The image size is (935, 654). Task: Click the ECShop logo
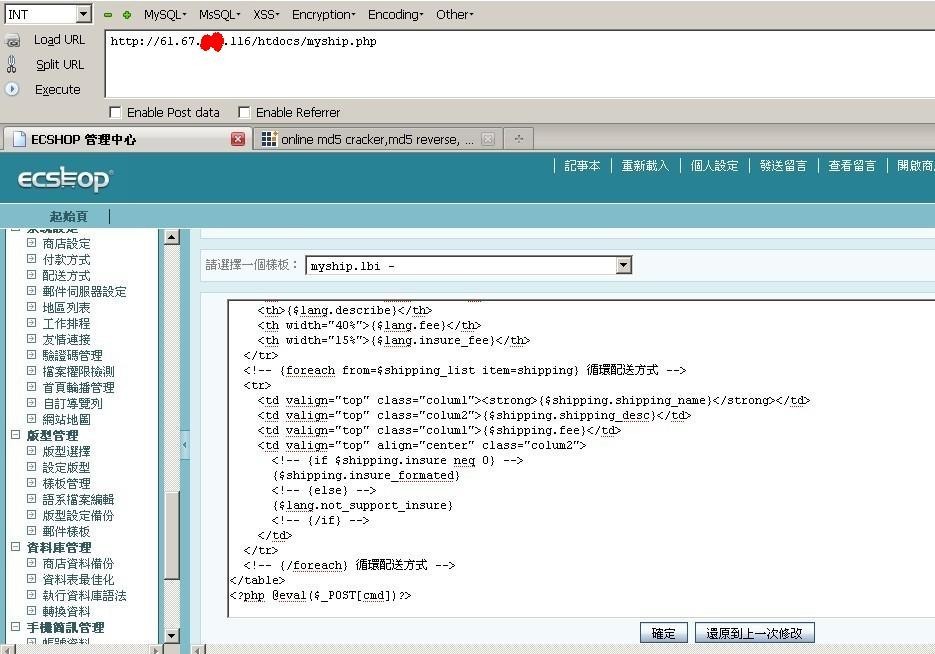[x=65, y=178]
